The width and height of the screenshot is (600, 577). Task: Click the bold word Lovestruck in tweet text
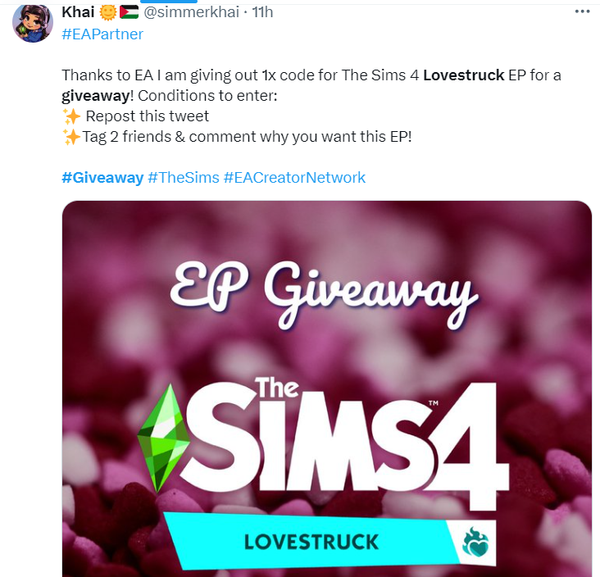[463, 75]
